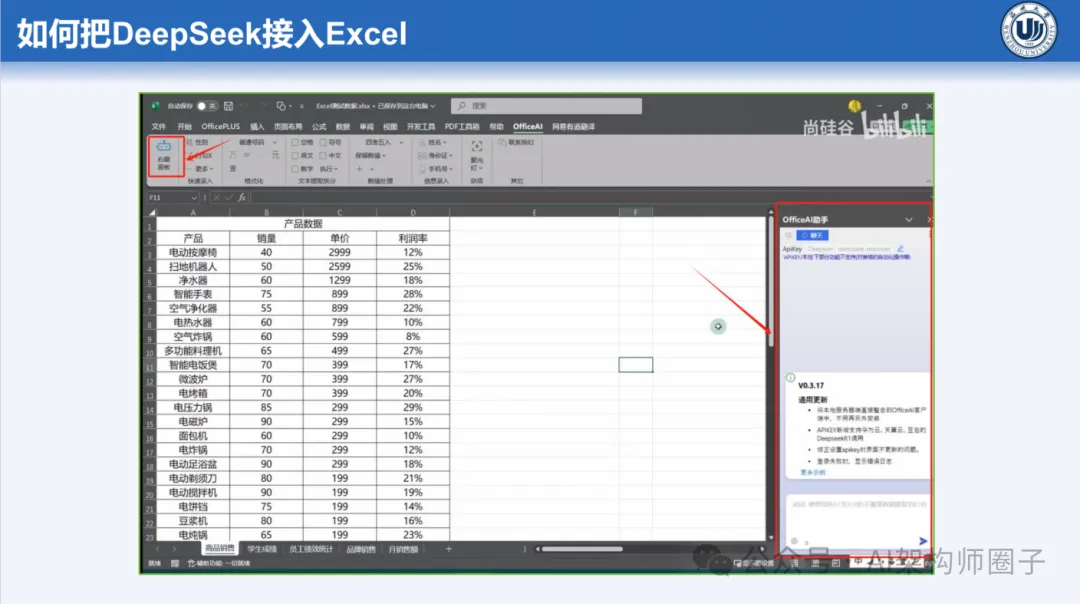The image size is (1080, 604).
Task: Select the 员工绩效统计 sheet tab
Action: [x=311, y=549]
